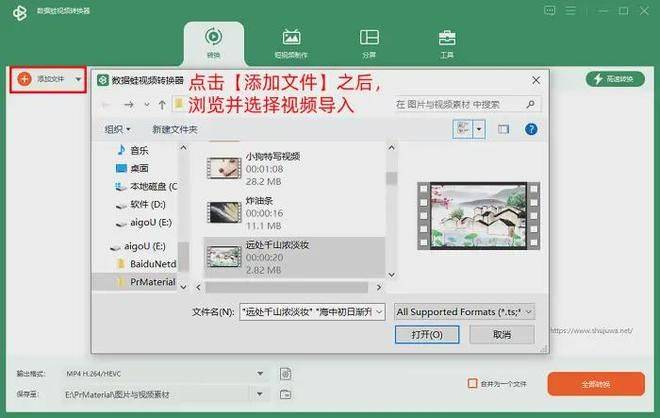The width and height of the screenshot is (660, 418).
Task: Close the file dialog with X
Action: (536, 80)
